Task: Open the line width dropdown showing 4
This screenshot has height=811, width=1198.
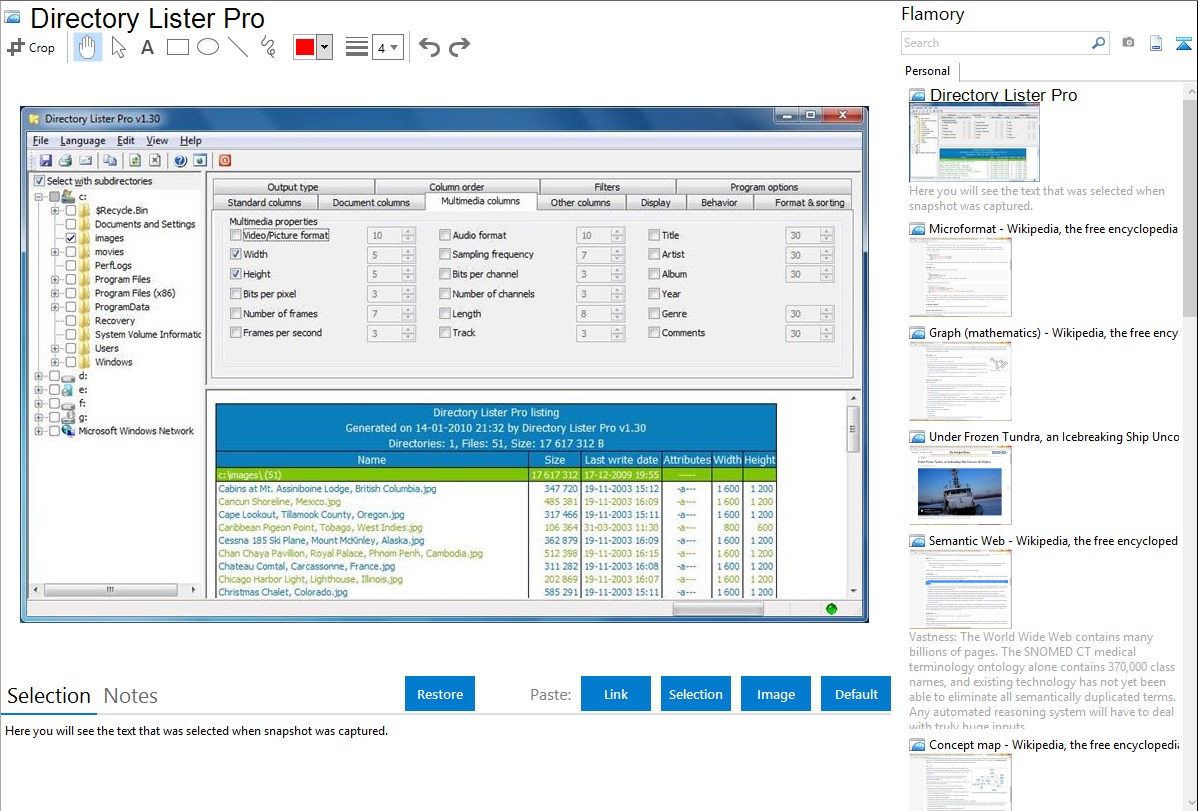Action: click(x=388, y=48)
